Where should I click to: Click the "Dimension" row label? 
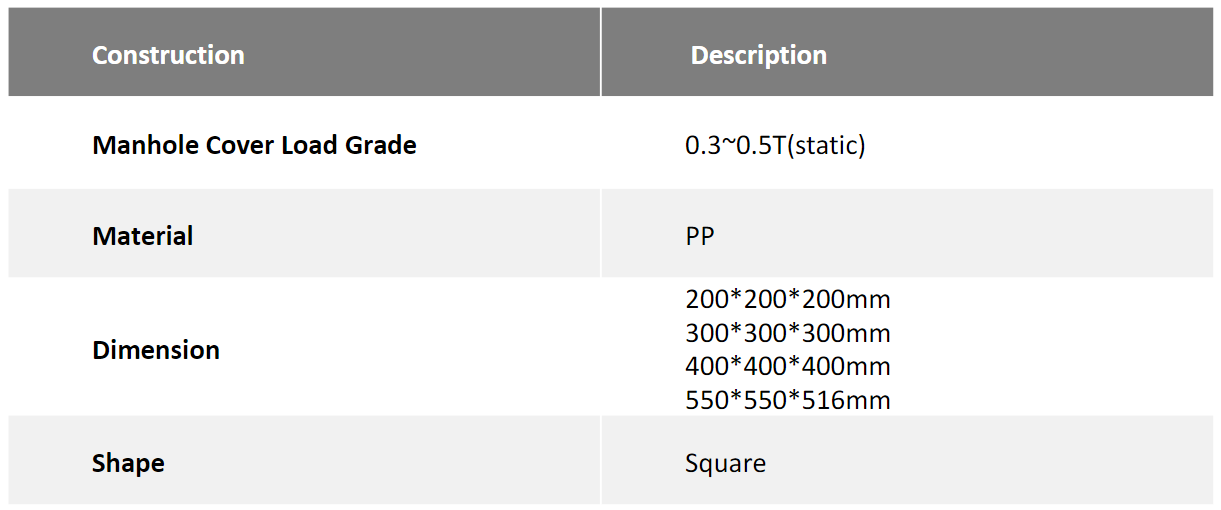[x=156, y=350]
